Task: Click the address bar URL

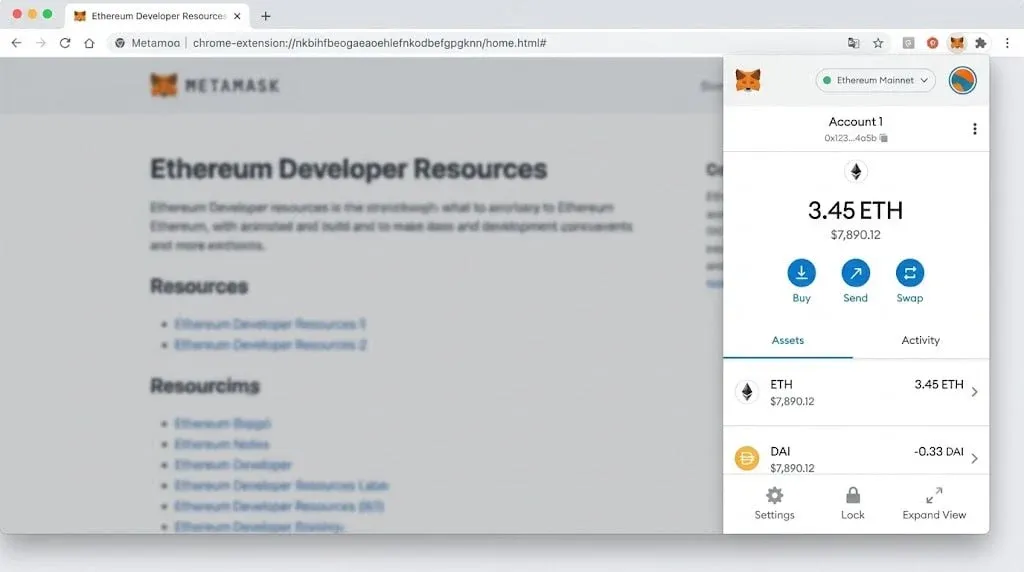Action: pos(370,43)
